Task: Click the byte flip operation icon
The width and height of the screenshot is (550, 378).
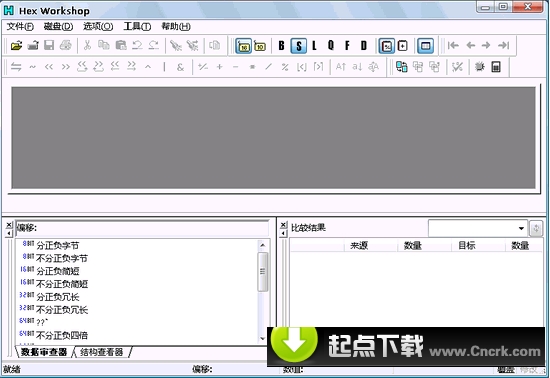Action: 16,67
